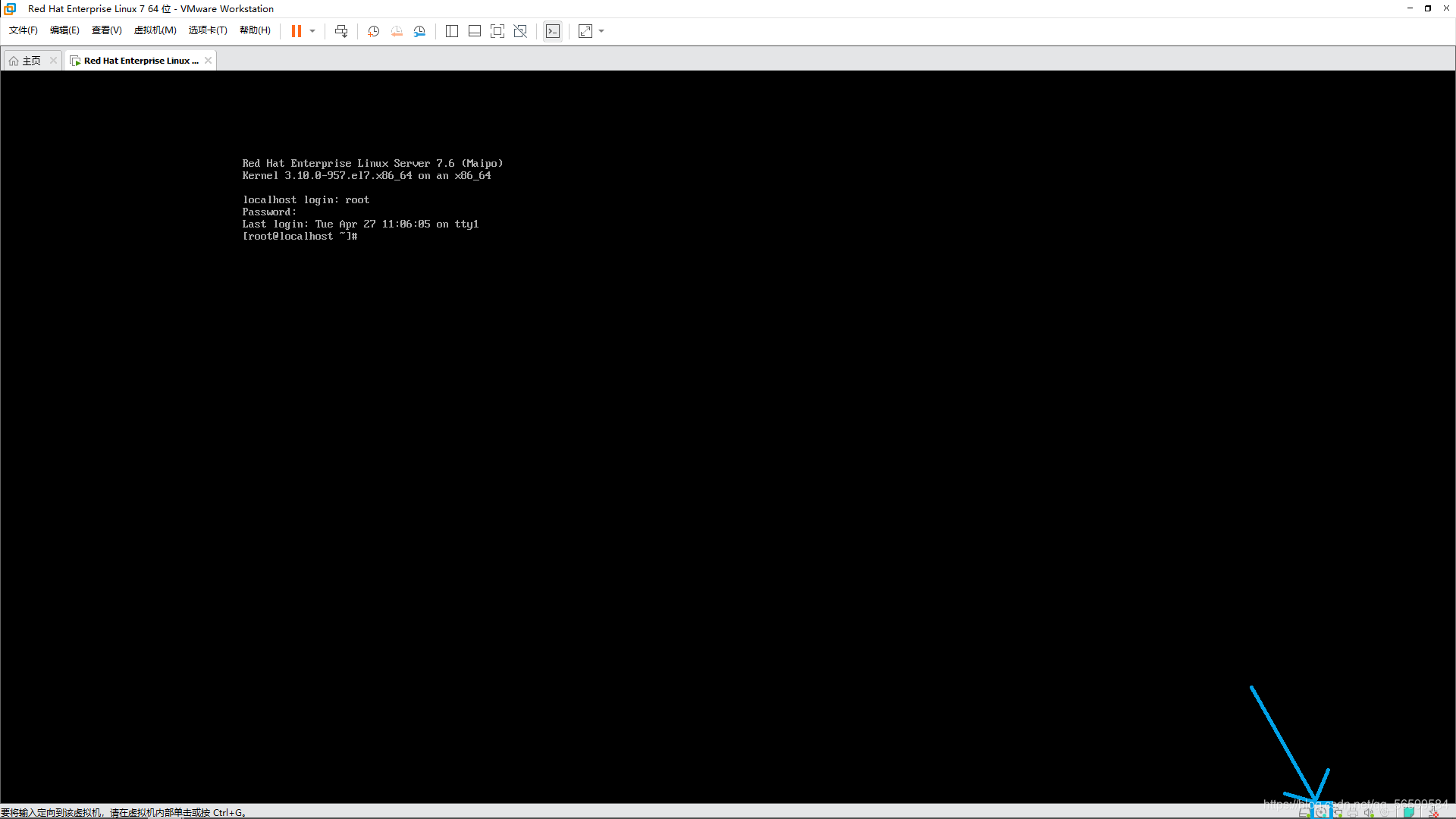Send Ctrl+Alt+Del to the virtual machine
The width and height of the screenshot is (1456, 819).
(341, 31)
